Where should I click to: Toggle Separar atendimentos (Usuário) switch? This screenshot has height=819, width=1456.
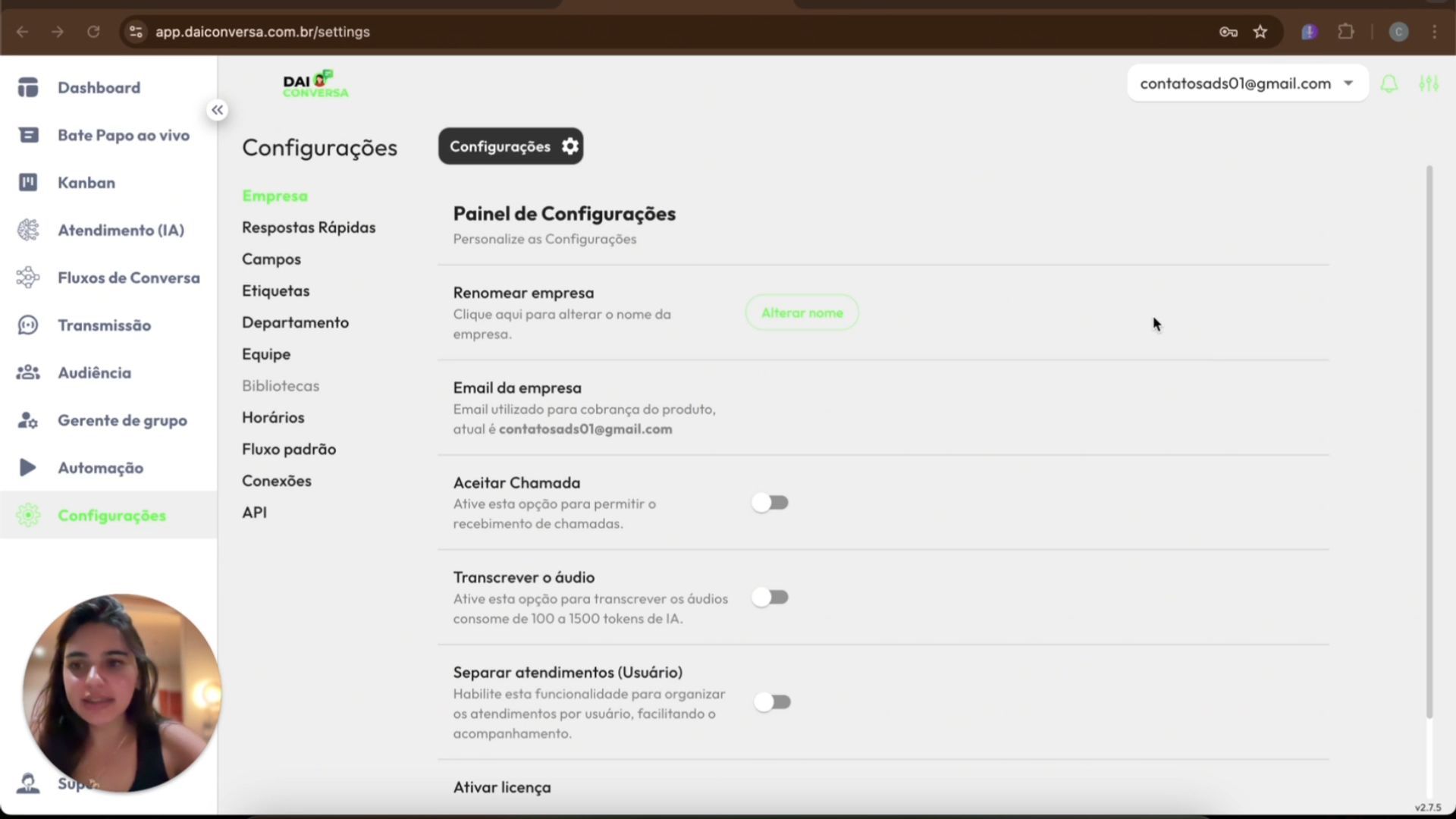[772, 702]
